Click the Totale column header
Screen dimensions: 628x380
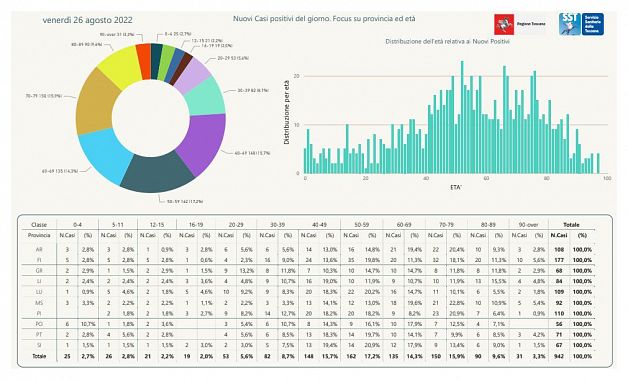click(572, 225)
